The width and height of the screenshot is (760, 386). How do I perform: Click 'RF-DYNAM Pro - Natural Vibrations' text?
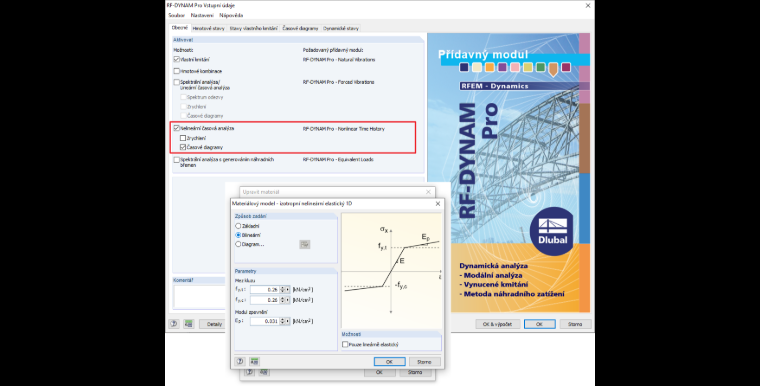pos(339,60)
